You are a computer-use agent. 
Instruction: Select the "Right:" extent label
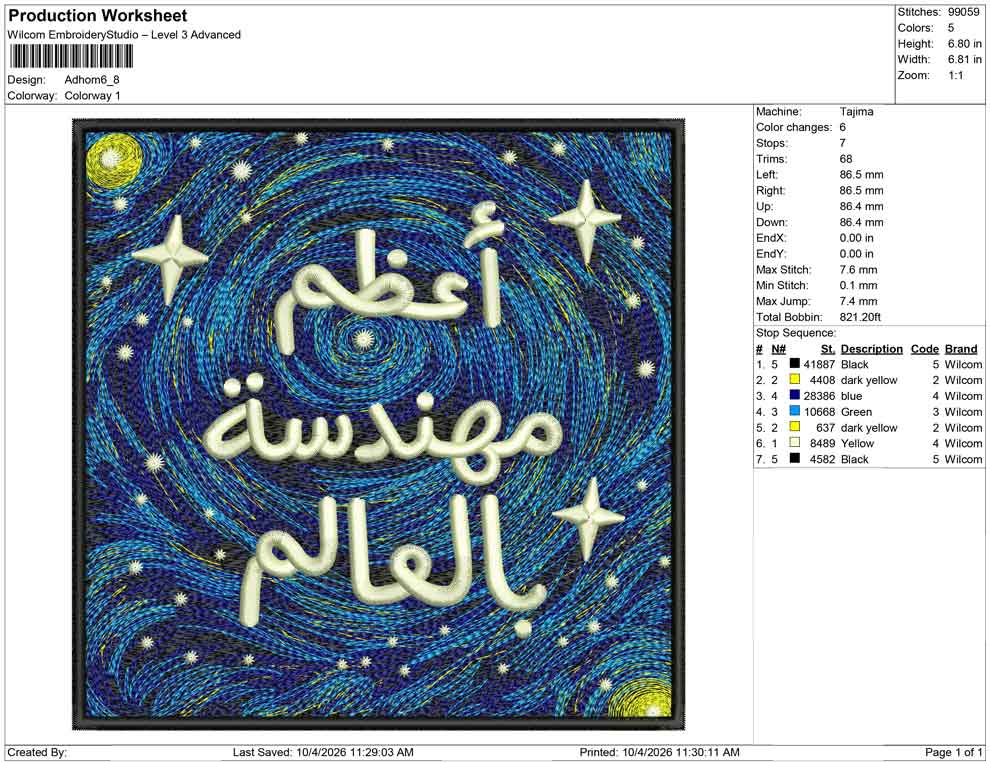771,191
